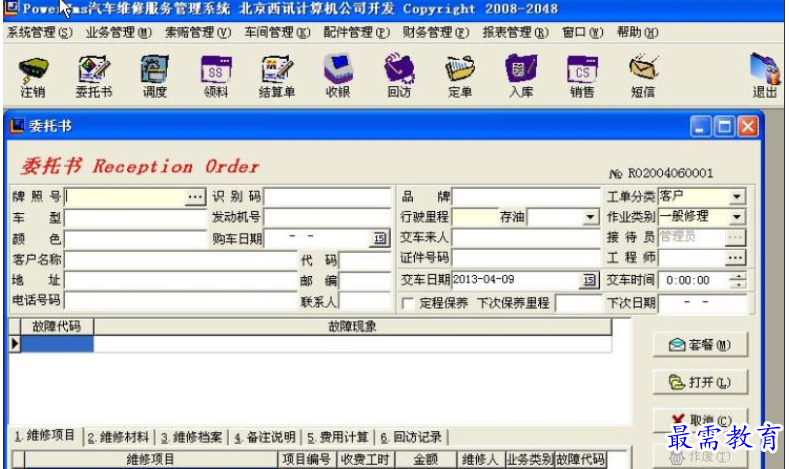Open the 车间管理(K) menu
The height and width of the screenshot is (469, 789).
click(x=278, y=33)
